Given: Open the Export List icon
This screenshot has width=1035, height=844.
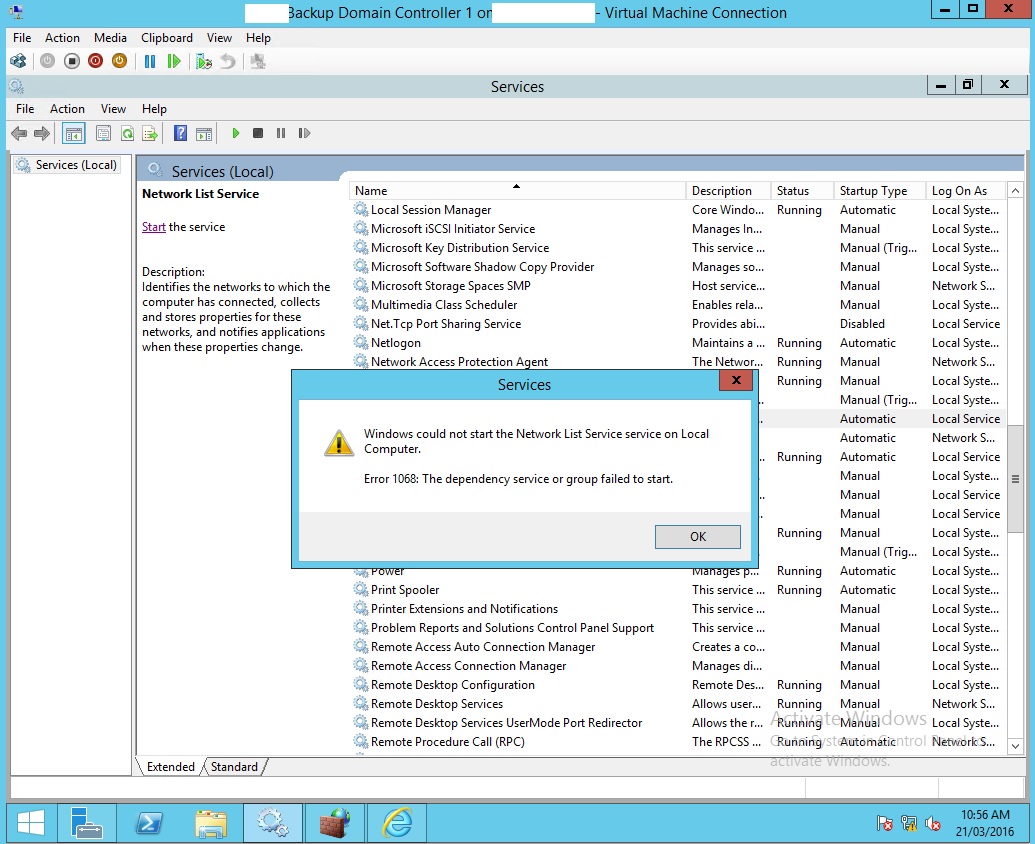Looking at the screenshot, I should pyautogui.click(x=151, y=133).
